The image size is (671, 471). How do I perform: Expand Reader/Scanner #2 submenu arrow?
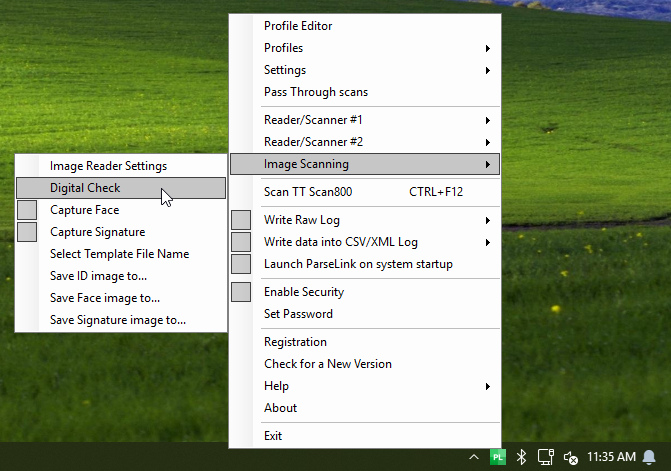coord(488,142)
